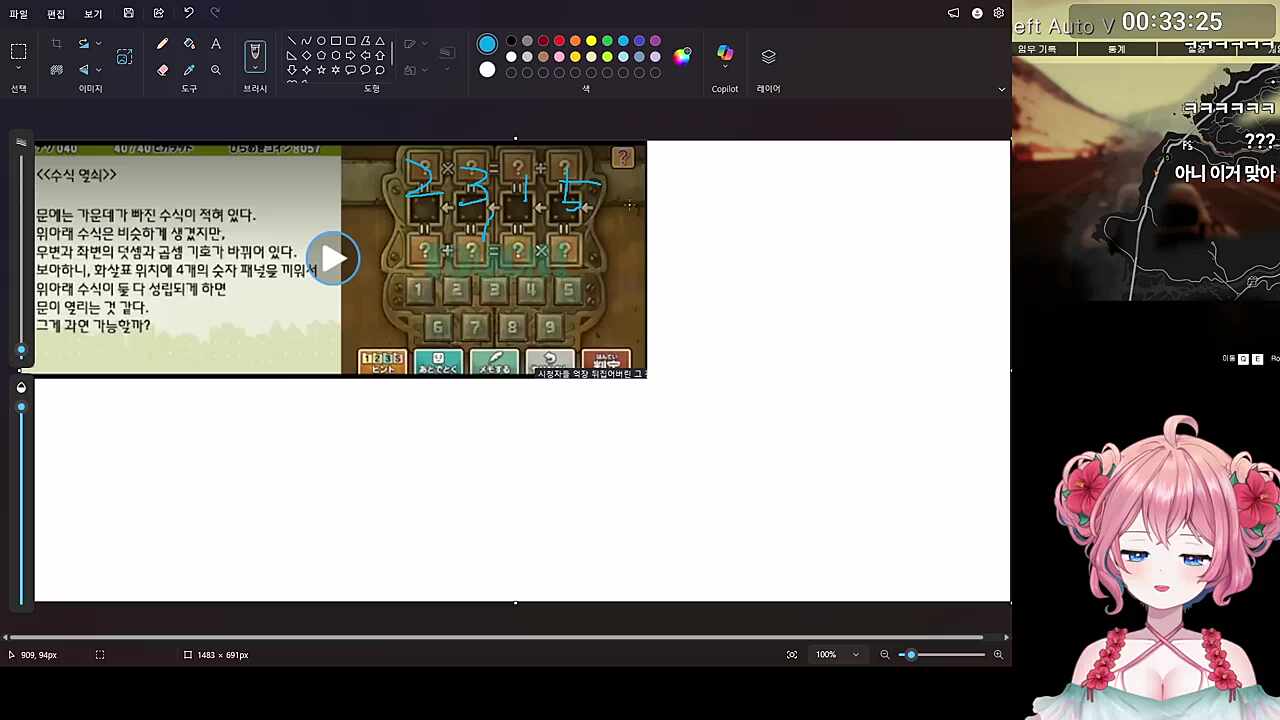The height and width of the screenshot is (720, 1280).
Task: Choose the curve shape
Action: (306, 41)
